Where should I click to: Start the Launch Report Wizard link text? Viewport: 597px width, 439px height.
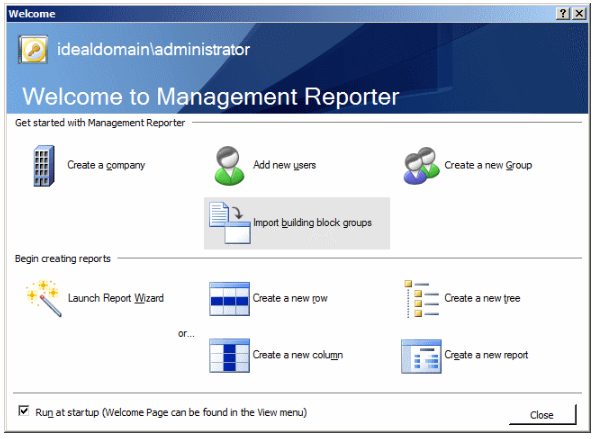coord(116,298)
